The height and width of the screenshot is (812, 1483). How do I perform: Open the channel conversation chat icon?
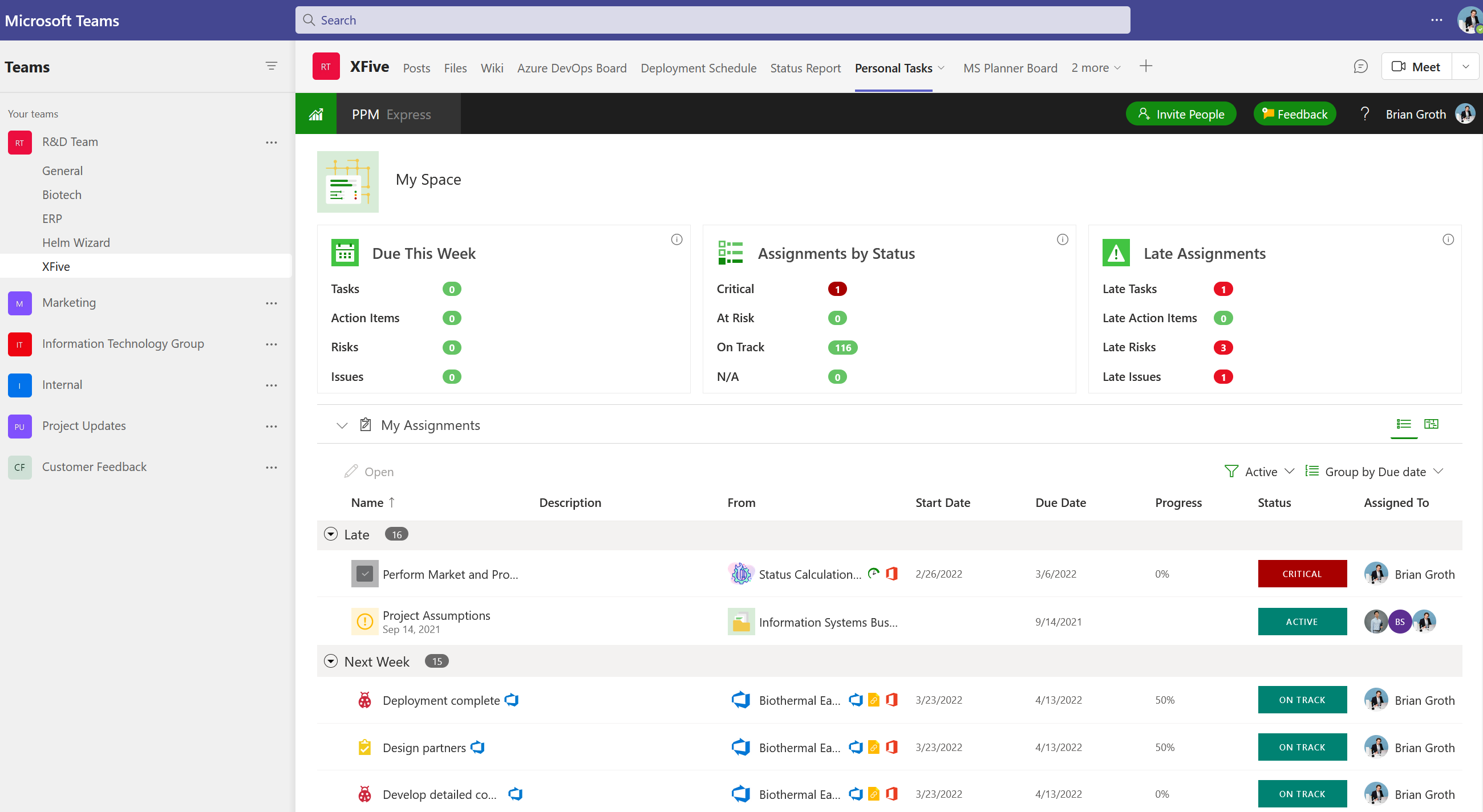pyautogui.click(x=1360, y=67)
